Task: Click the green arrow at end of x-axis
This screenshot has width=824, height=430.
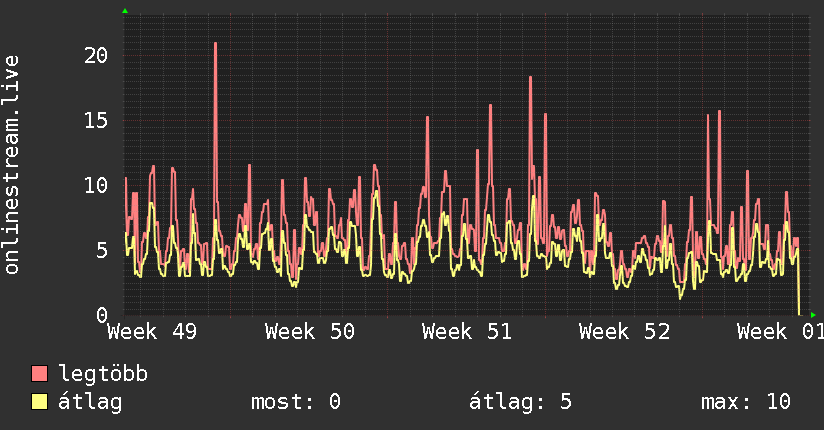Action: point(813,315)
